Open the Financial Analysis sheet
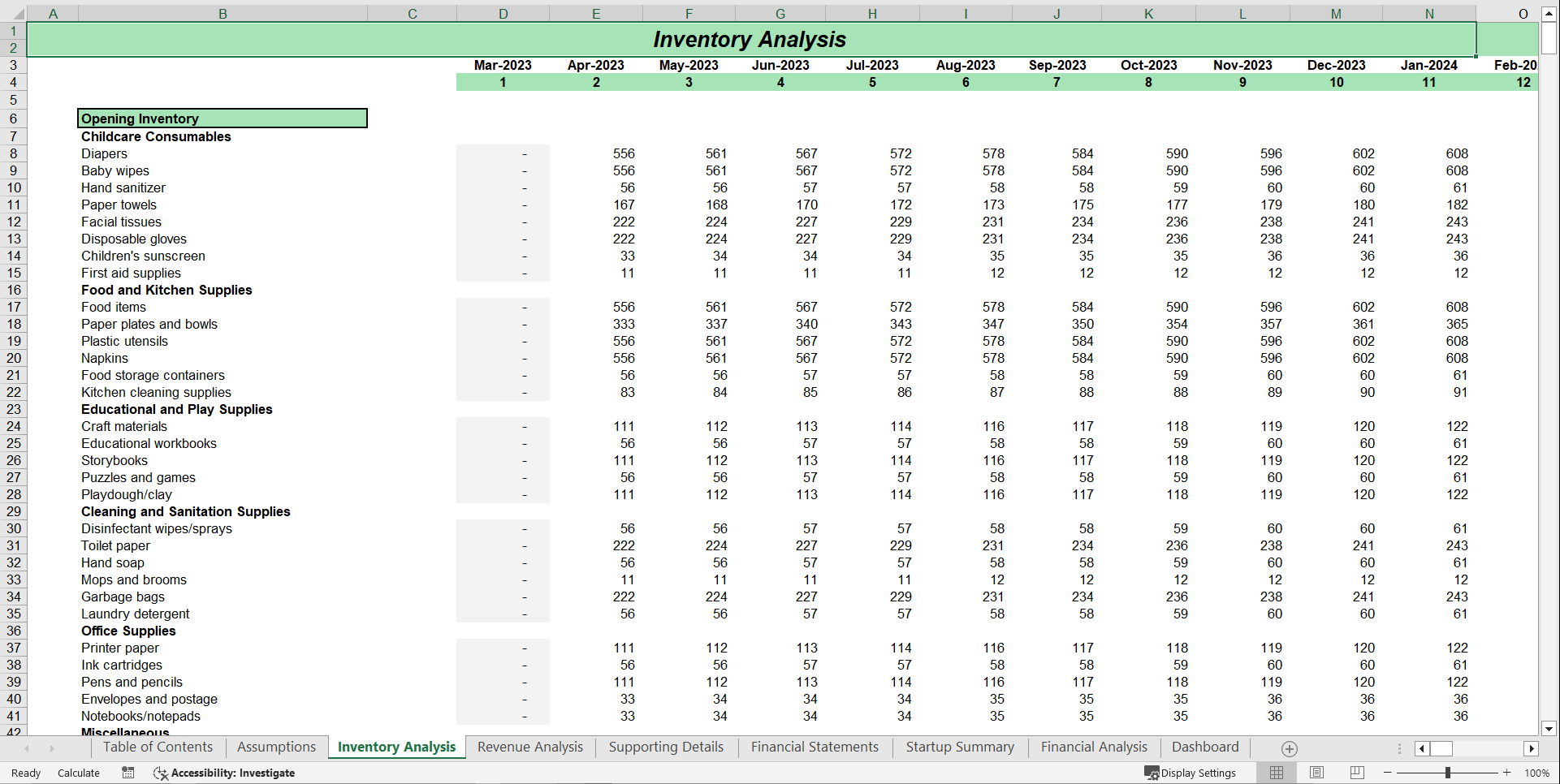Viewport: 1560px width, 784px height. 1094,747
